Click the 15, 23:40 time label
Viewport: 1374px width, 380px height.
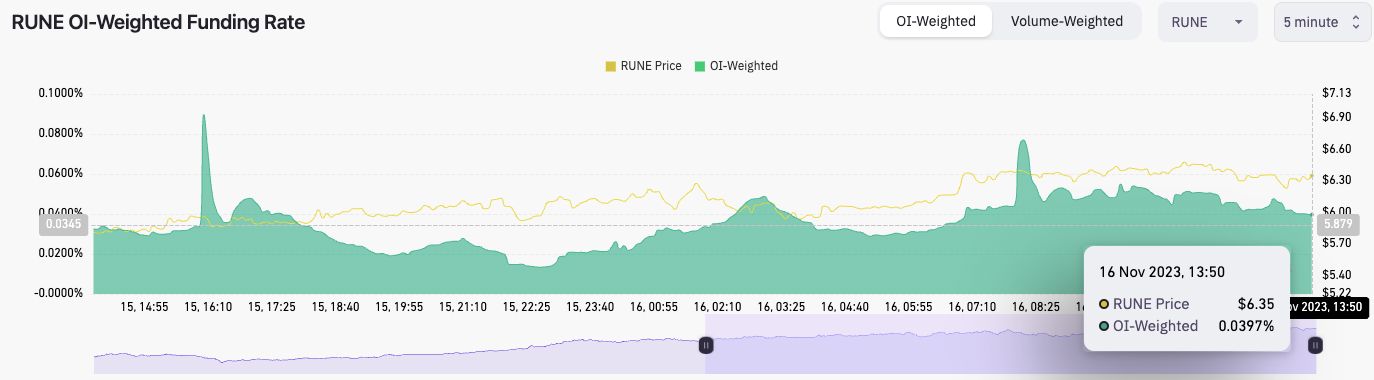(591, 307)
